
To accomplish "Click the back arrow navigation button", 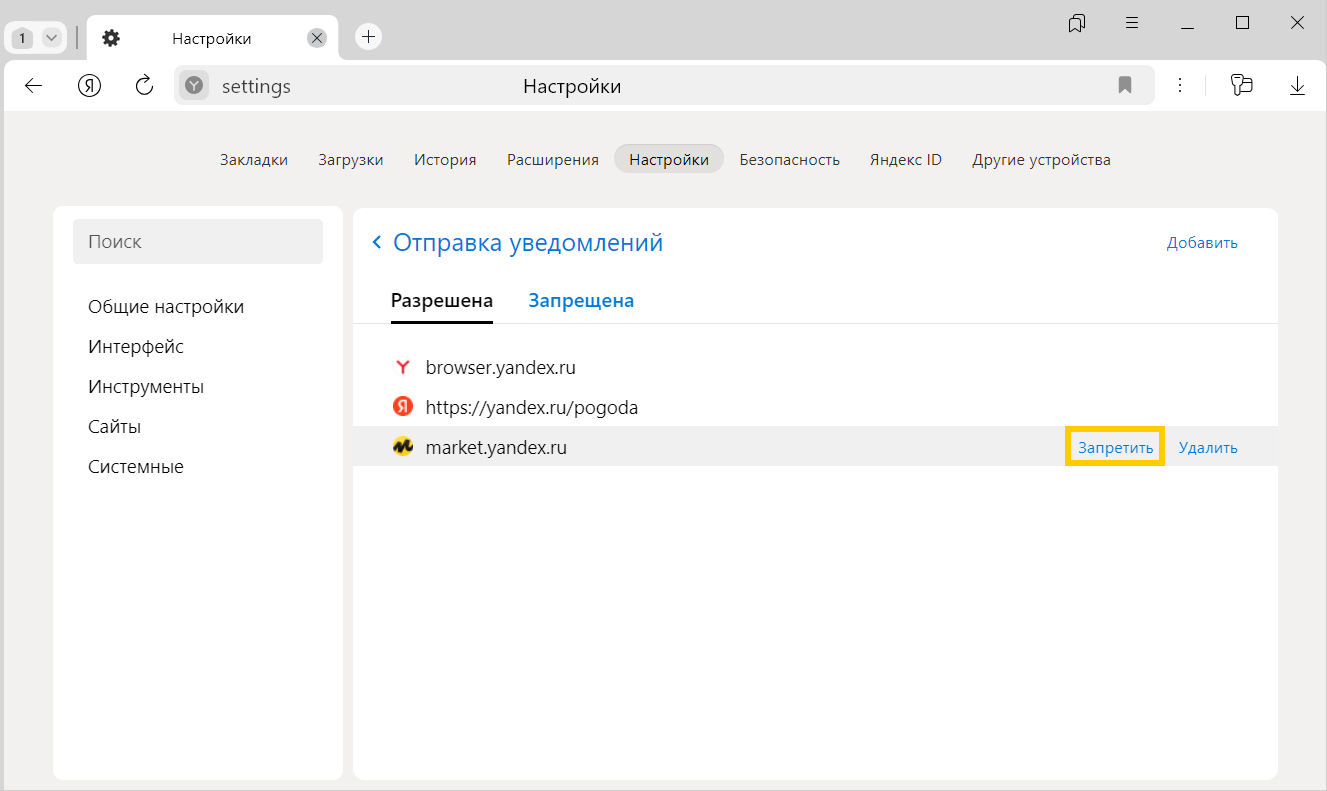I will pos(33,86).
